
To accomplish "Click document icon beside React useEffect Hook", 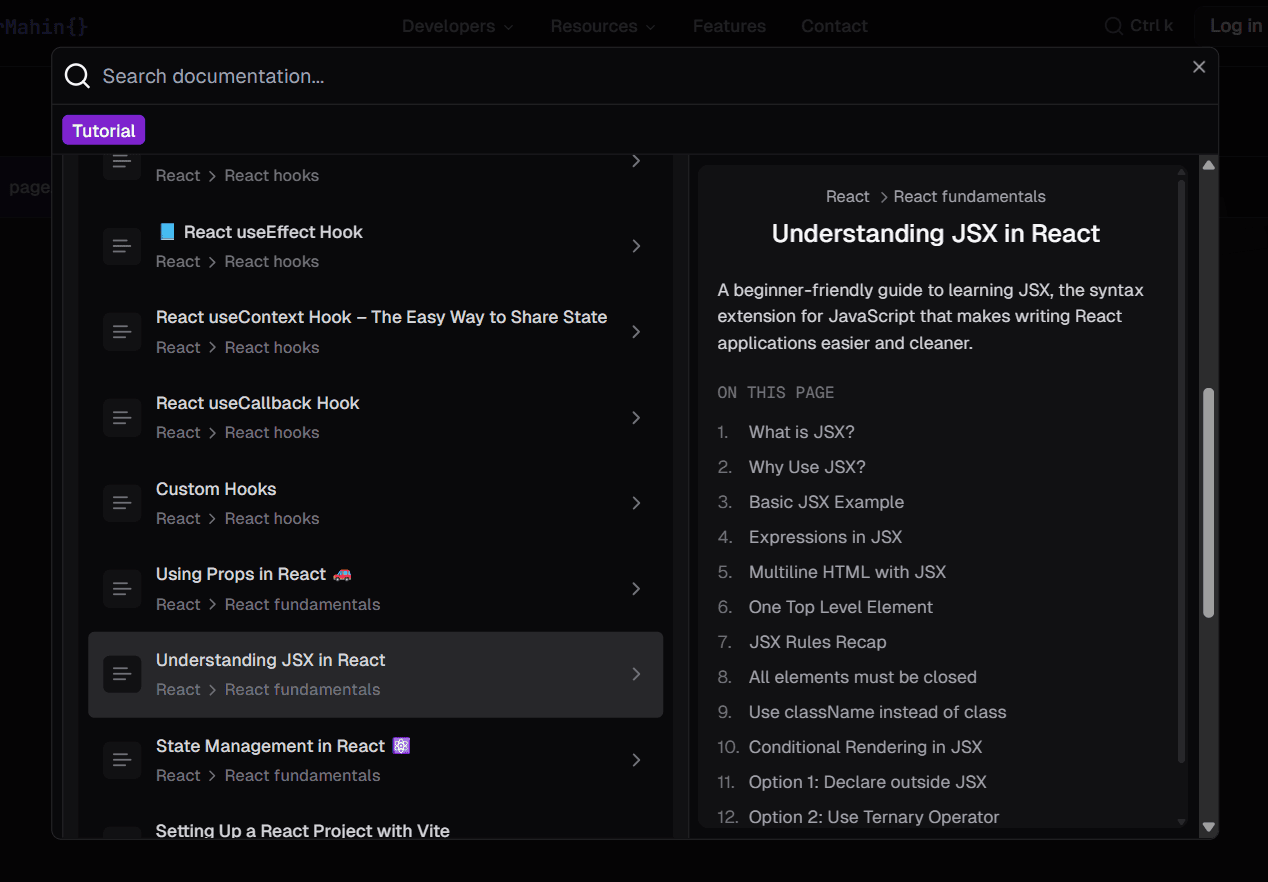I will (x=122, y=246).
